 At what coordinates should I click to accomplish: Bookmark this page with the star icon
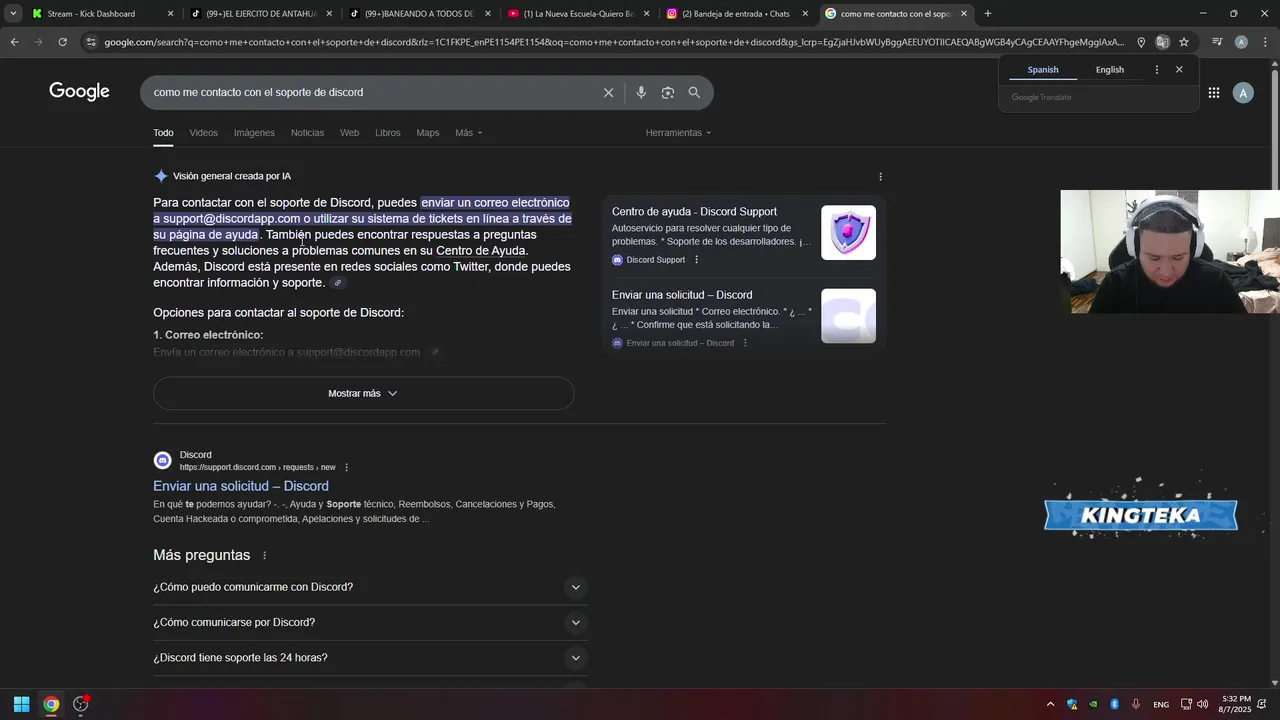[x=1184, y=42]
